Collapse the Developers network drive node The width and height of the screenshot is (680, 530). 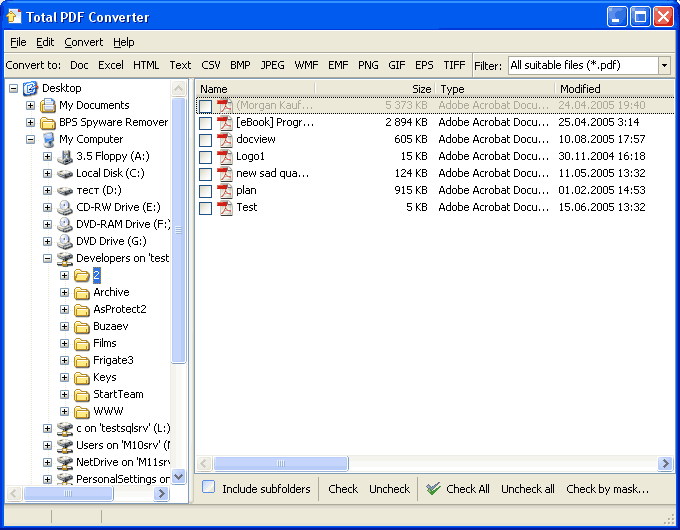coord(48,259)
